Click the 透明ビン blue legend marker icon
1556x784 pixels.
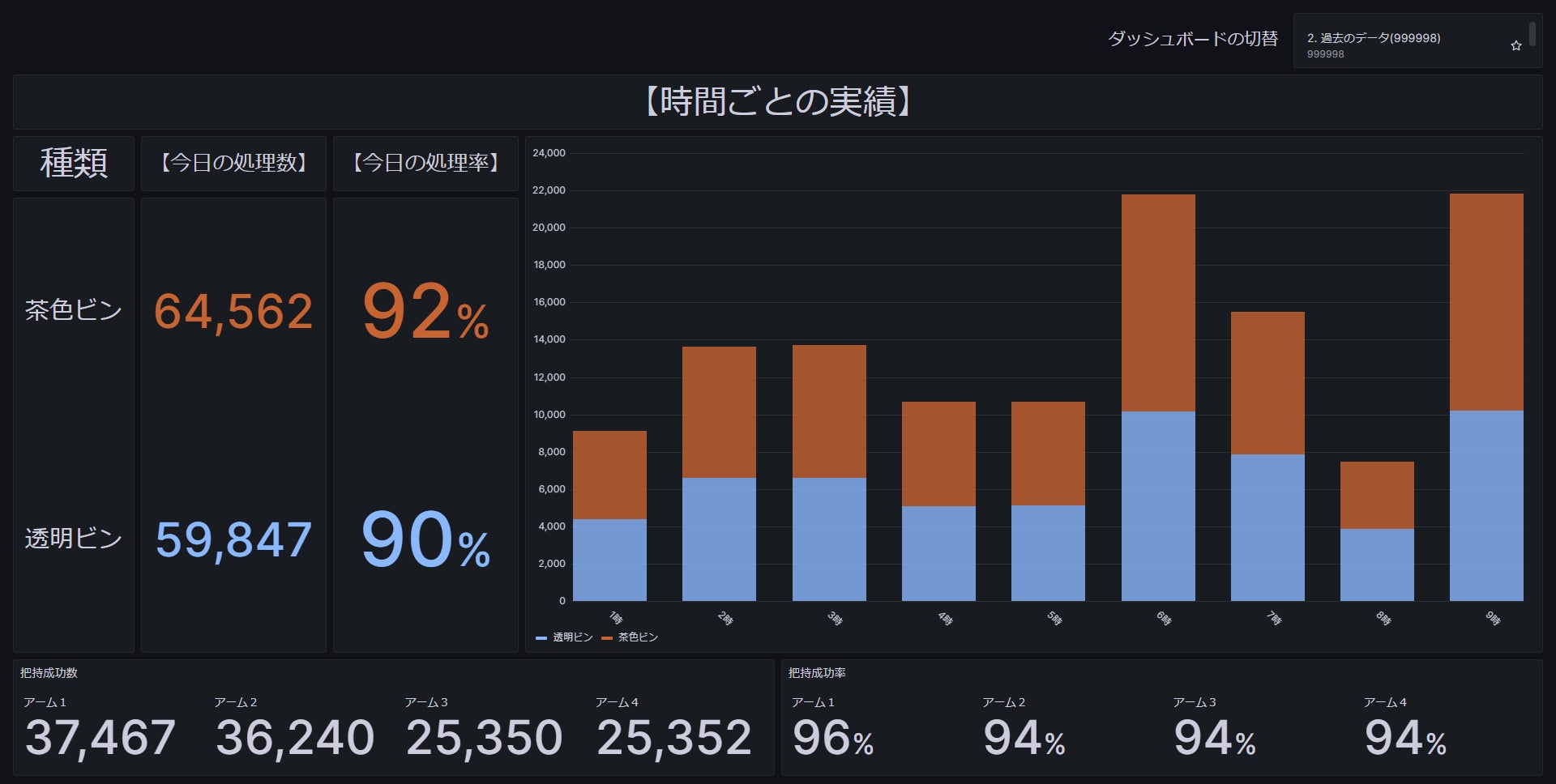540,637
